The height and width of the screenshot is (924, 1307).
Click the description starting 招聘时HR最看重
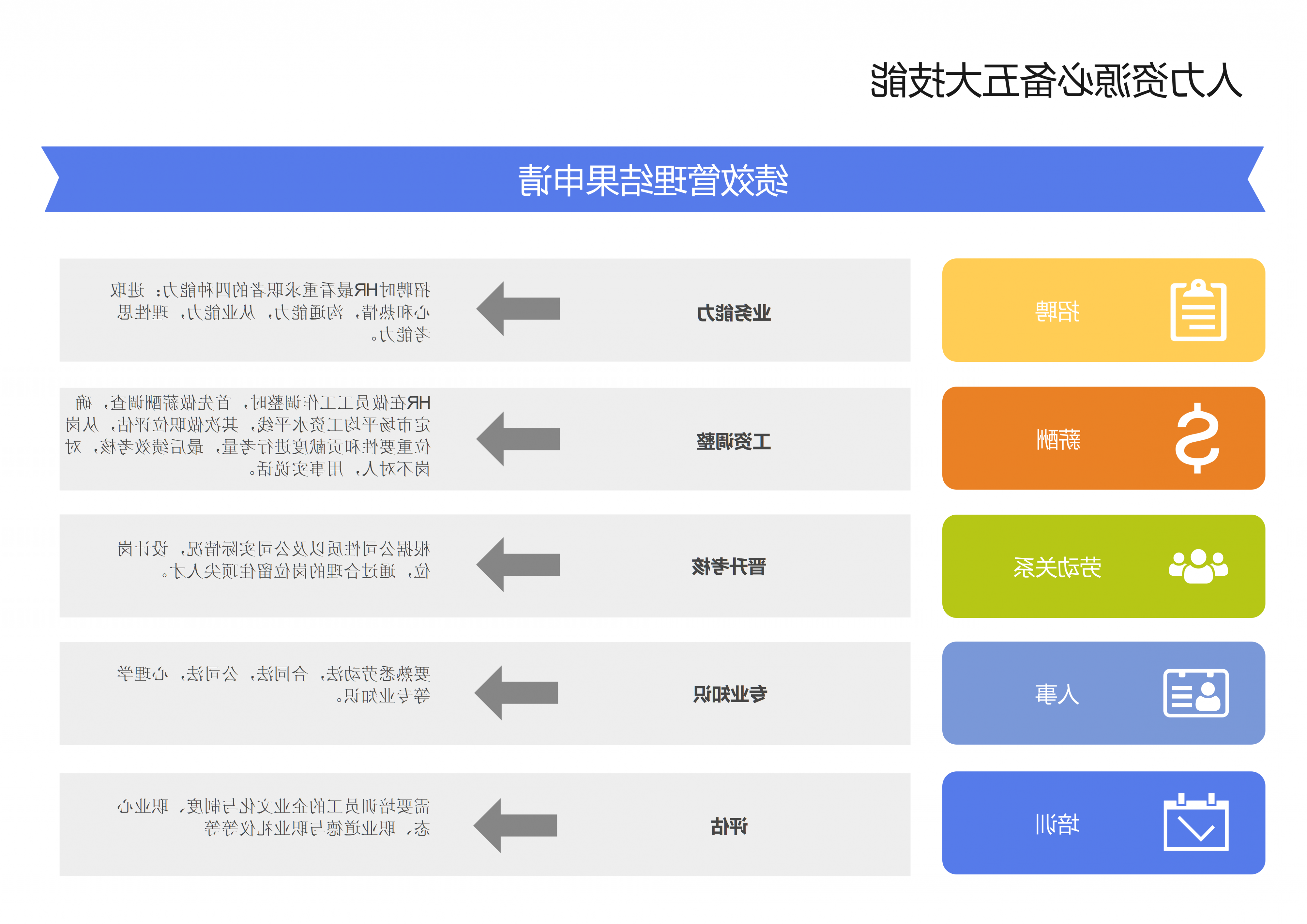[271, 312]
